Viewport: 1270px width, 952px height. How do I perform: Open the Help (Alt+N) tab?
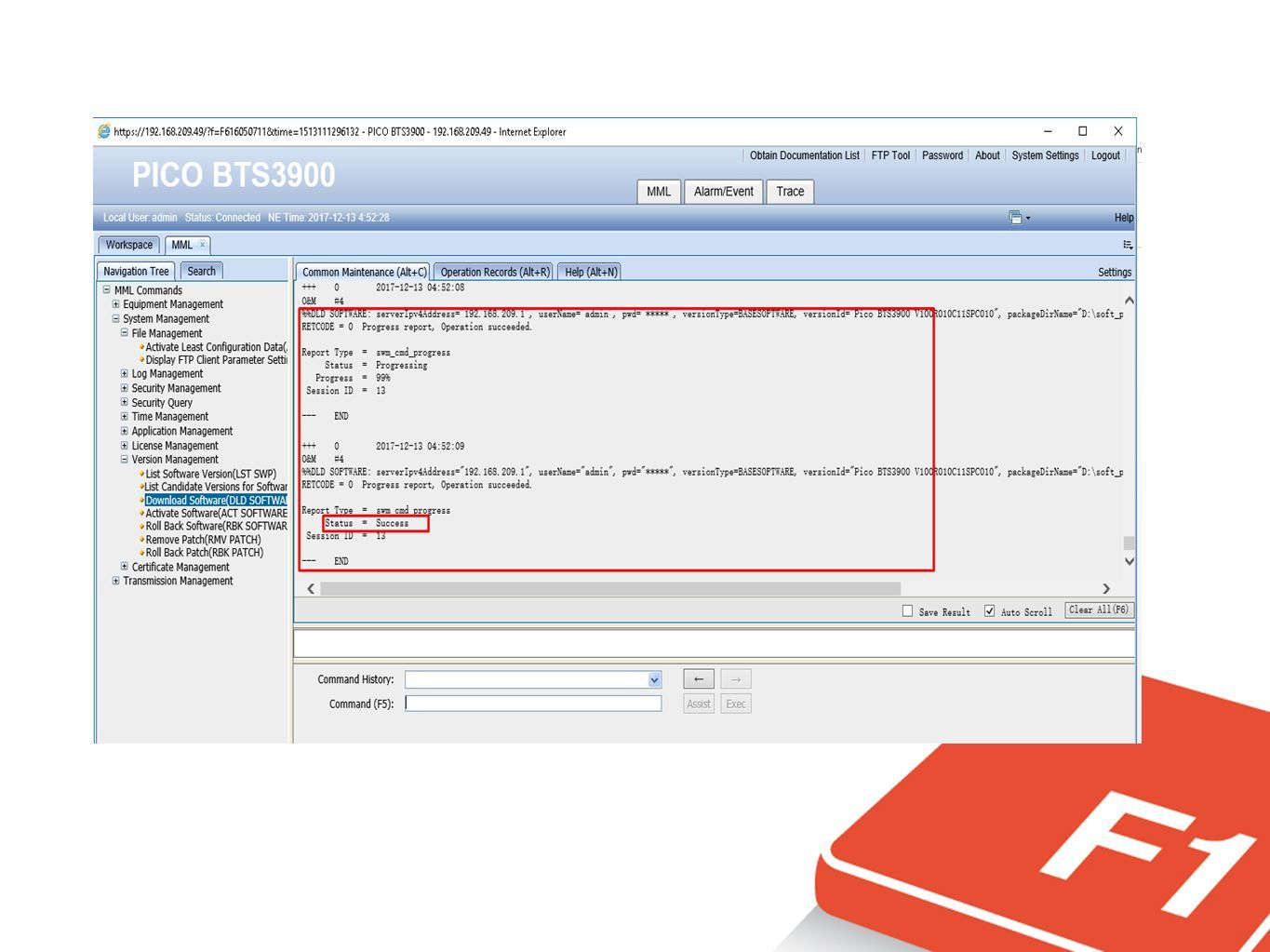point(591,272)
